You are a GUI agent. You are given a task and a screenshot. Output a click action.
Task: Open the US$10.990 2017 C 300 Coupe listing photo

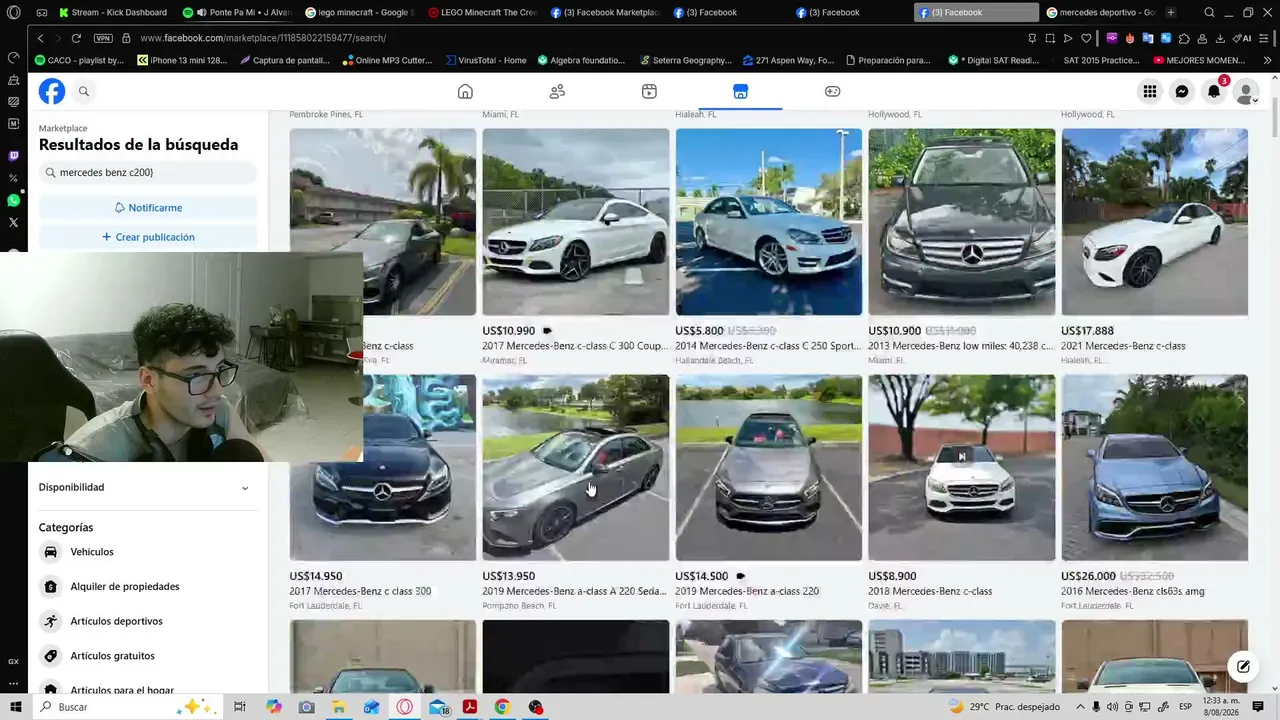tap(576, 222)
